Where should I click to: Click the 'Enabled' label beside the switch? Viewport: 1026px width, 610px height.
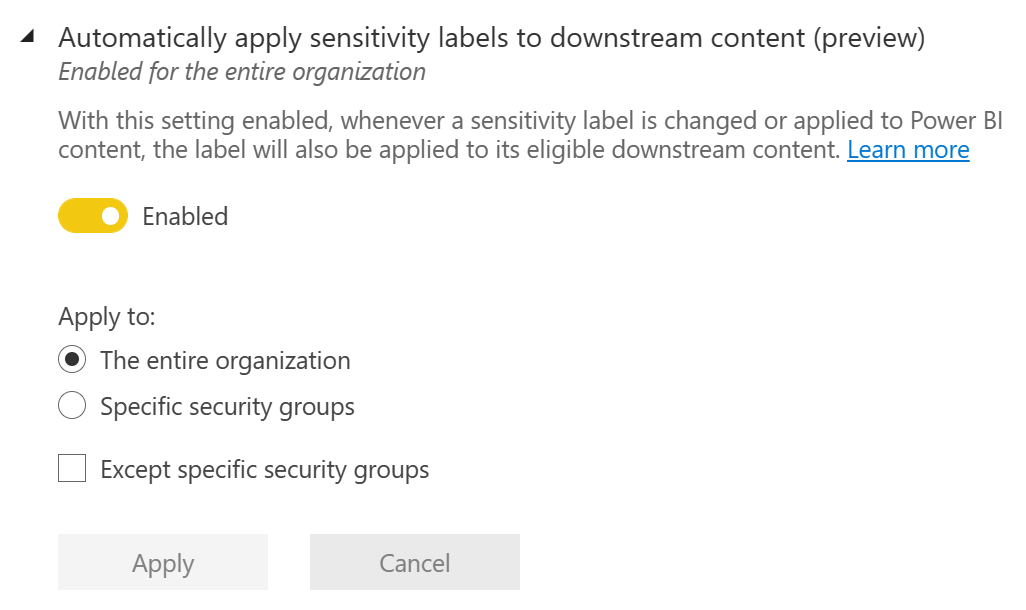point(185,216)
